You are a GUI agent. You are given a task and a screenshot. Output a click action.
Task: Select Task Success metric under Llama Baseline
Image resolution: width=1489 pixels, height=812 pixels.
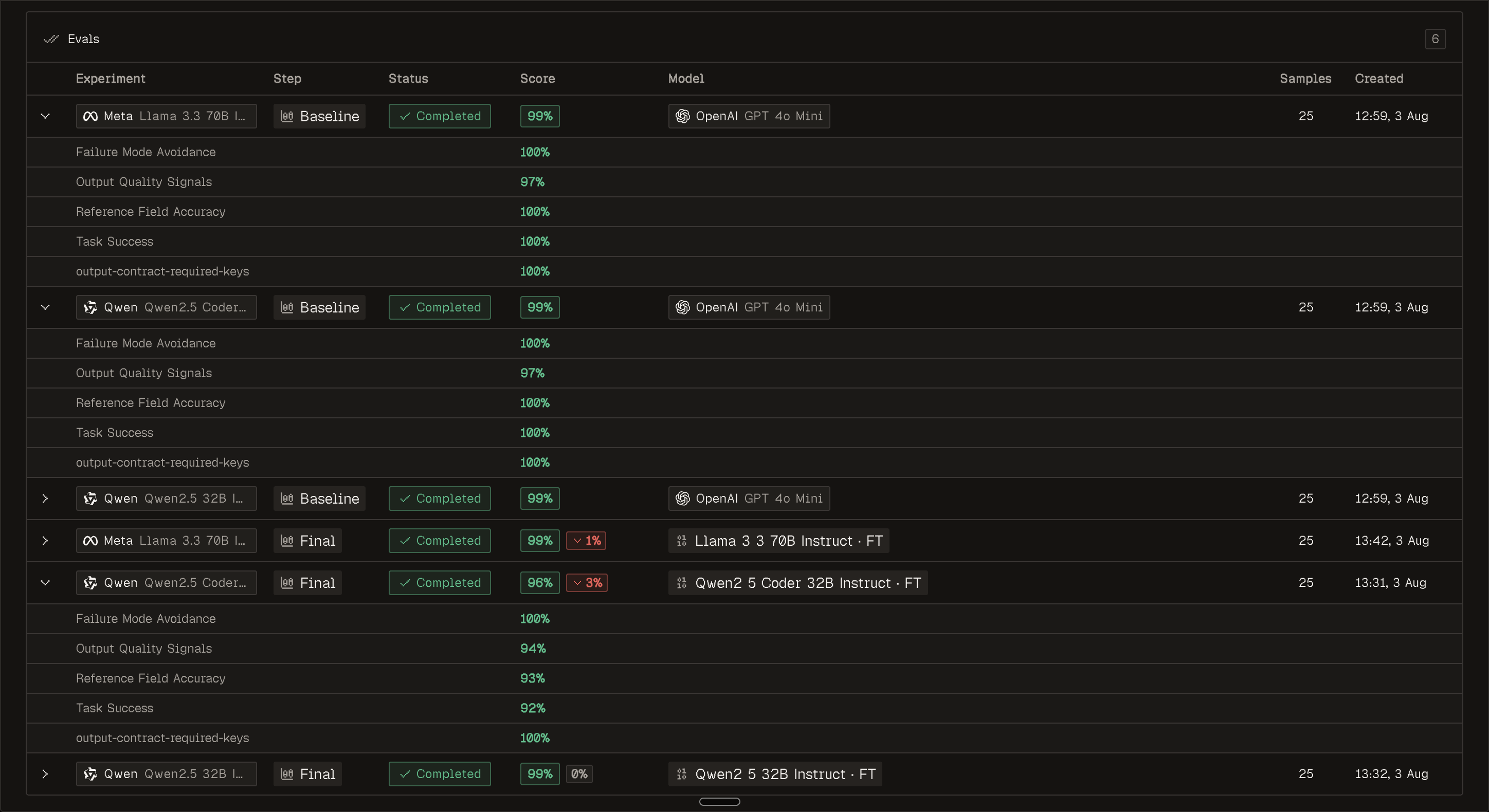(115, 242)
